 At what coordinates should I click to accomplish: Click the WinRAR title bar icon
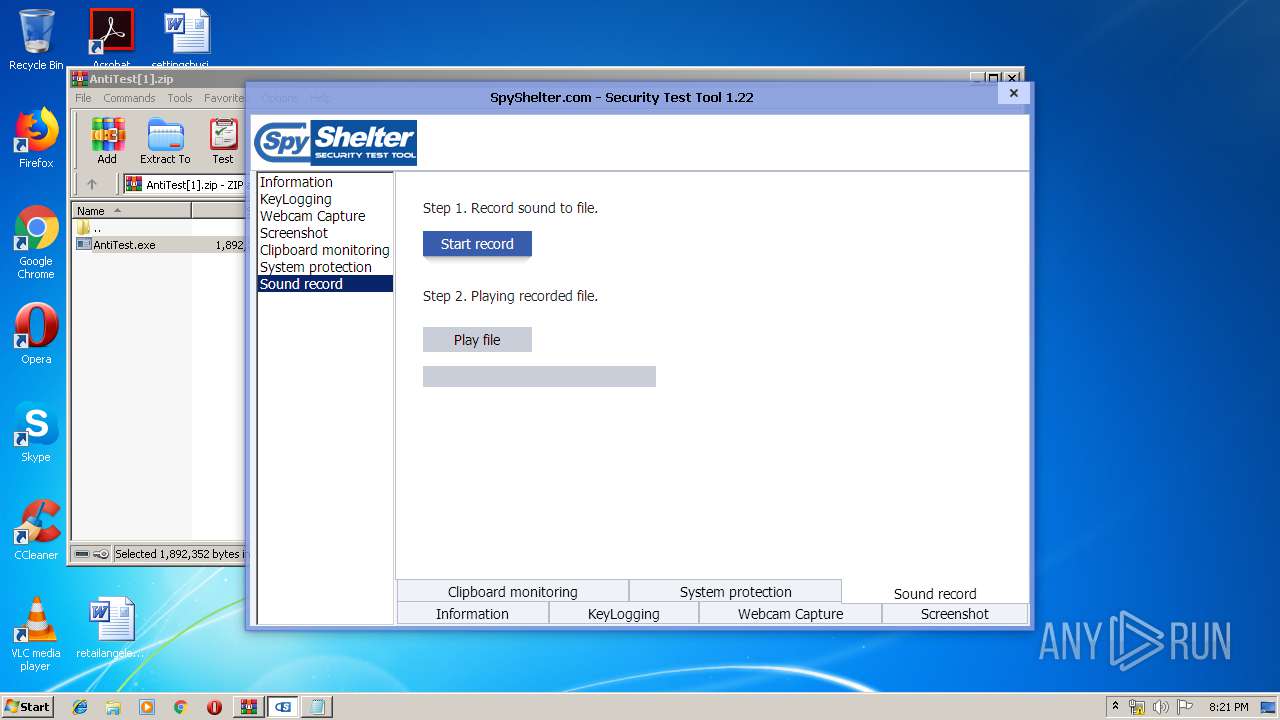coord(80,79)
